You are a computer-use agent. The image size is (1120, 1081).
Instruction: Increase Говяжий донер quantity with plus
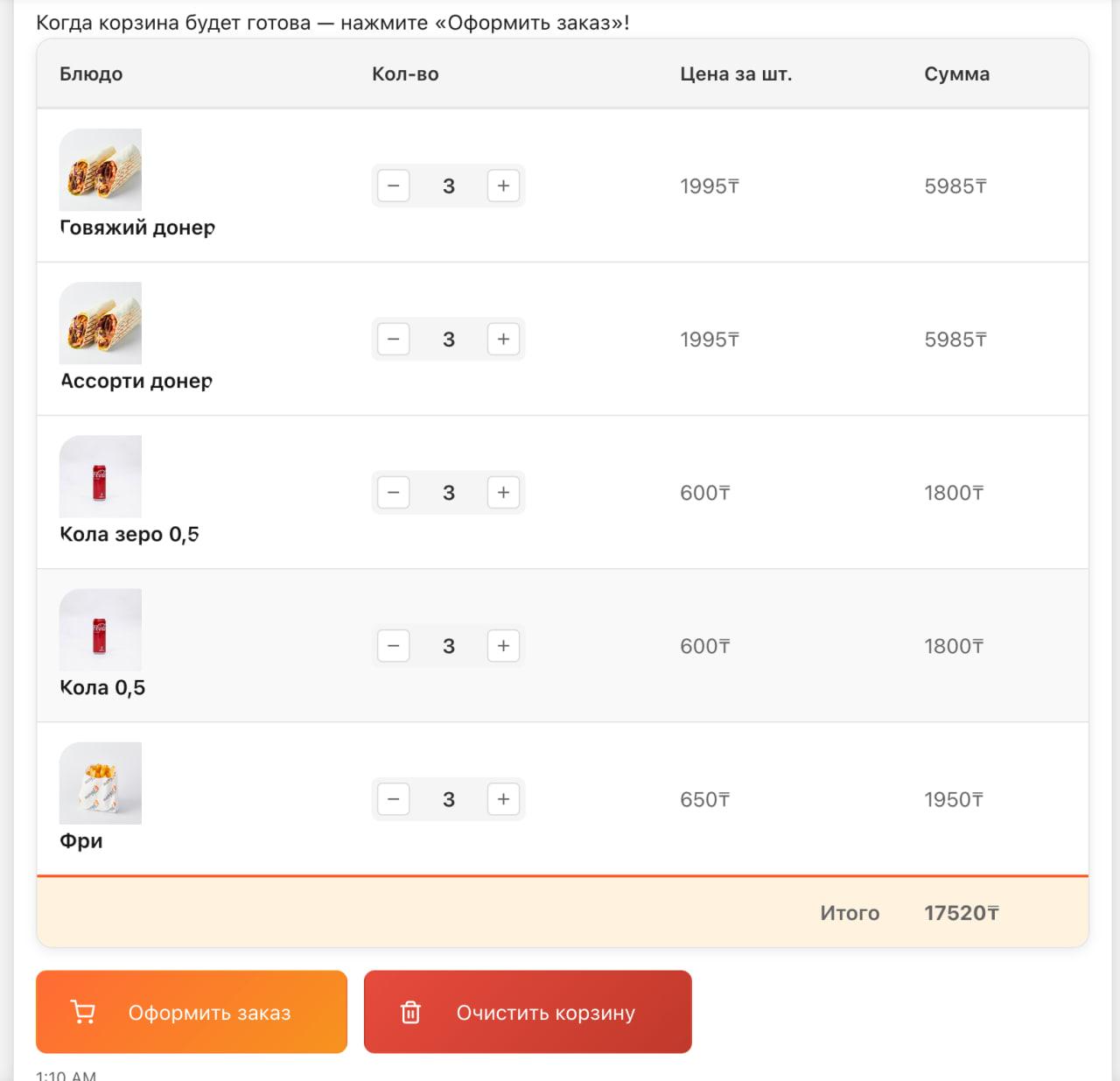[503, 186]
